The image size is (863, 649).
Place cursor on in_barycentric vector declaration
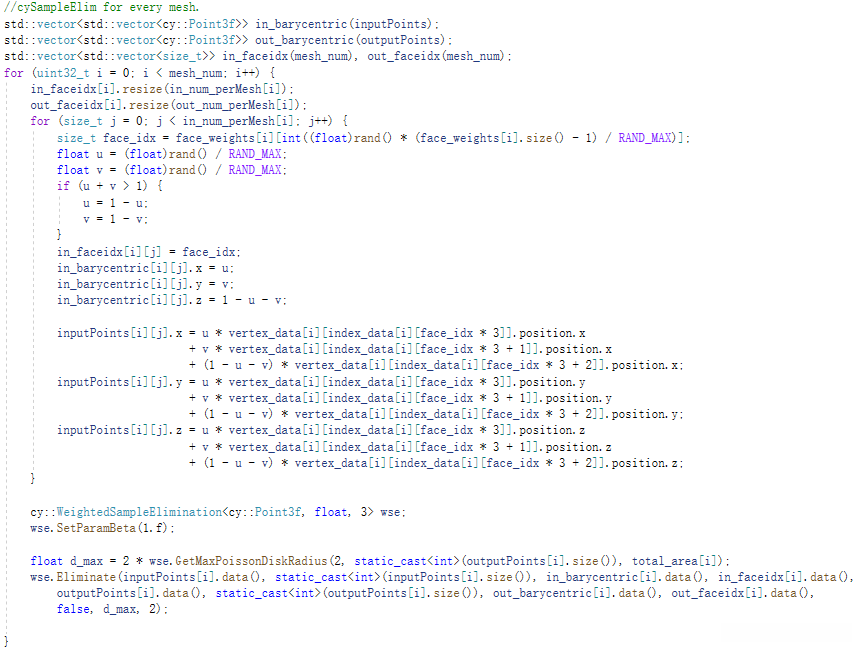pyautogui.click(x=221, y=24)
